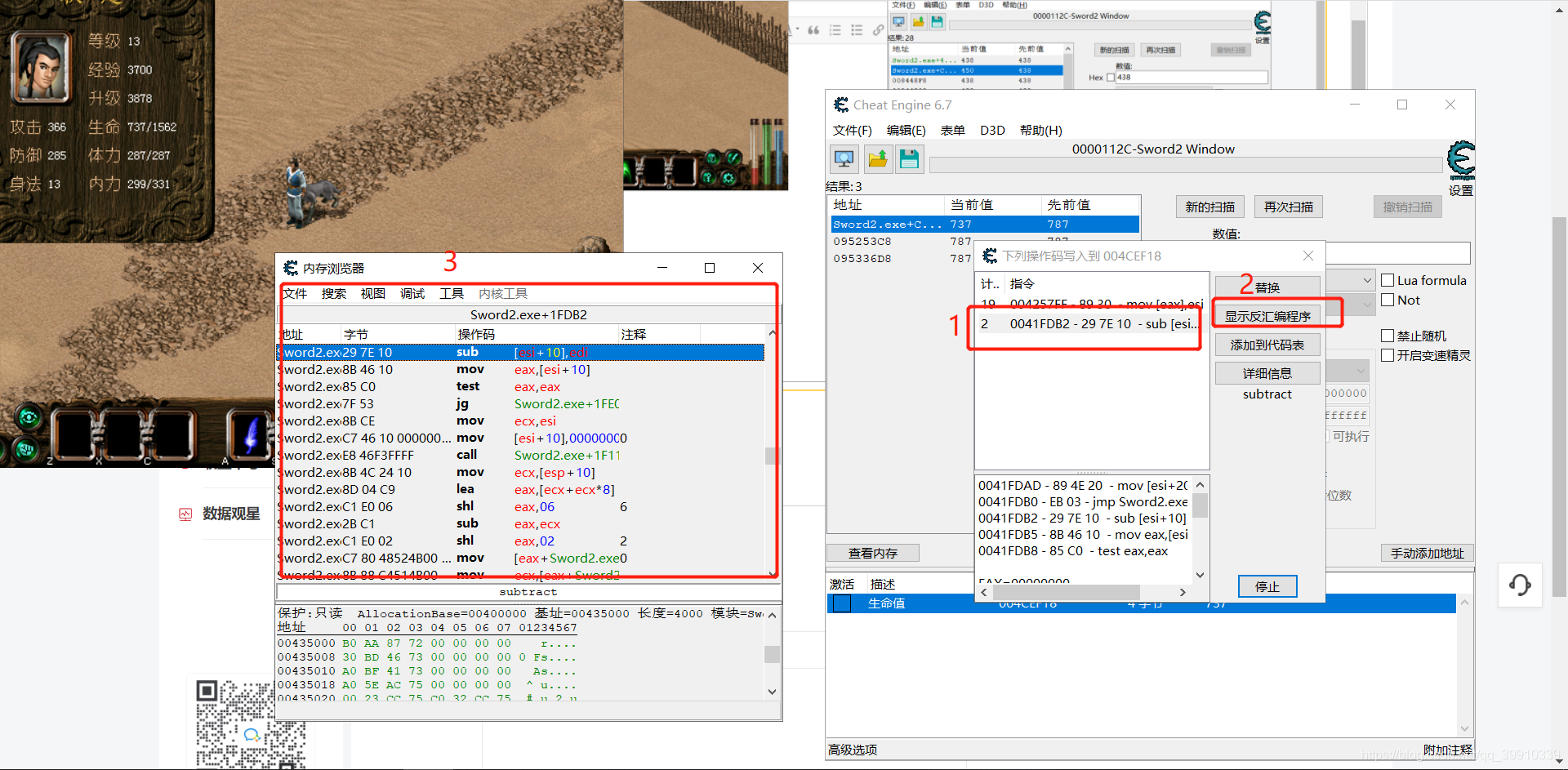Click the quote icon in the blog editor toolbar
This screenshot has width=1568, height=770.
813,30
